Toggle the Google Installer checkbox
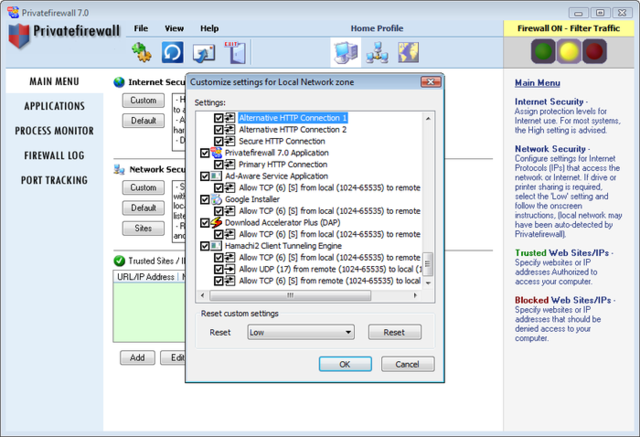 (x=205, y=200)
